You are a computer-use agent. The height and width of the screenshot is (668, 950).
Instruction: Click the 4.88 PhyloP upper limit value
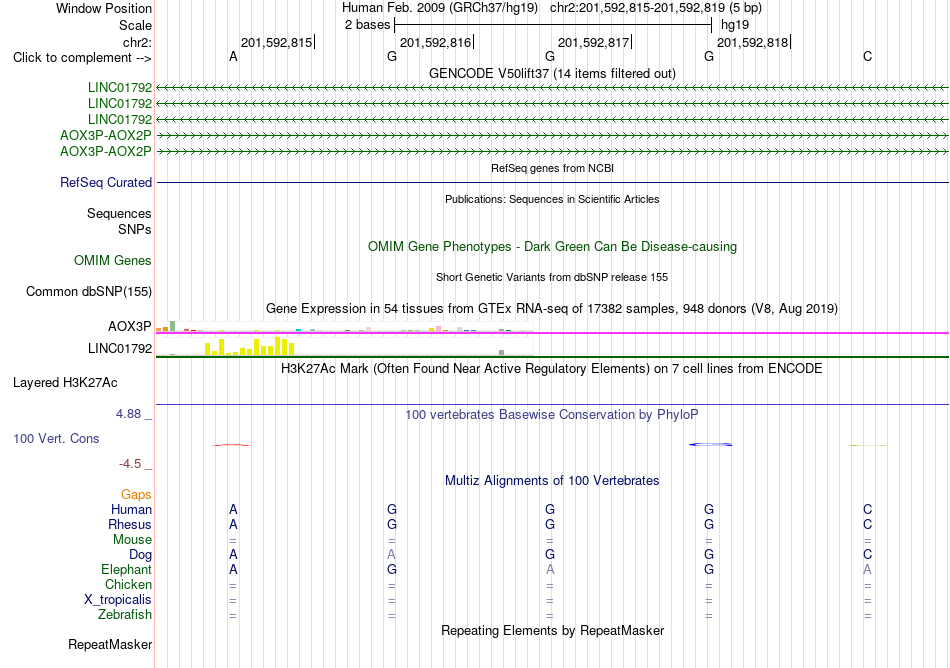[128, 414]
